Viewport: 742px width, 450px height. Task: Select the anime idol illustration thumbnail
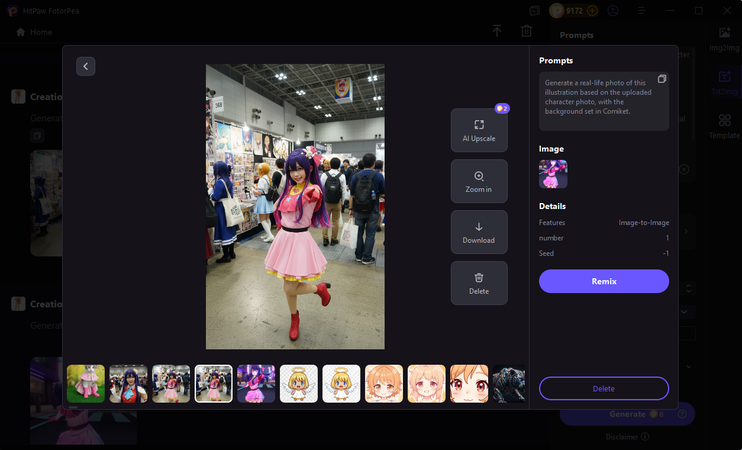(256, 384)
